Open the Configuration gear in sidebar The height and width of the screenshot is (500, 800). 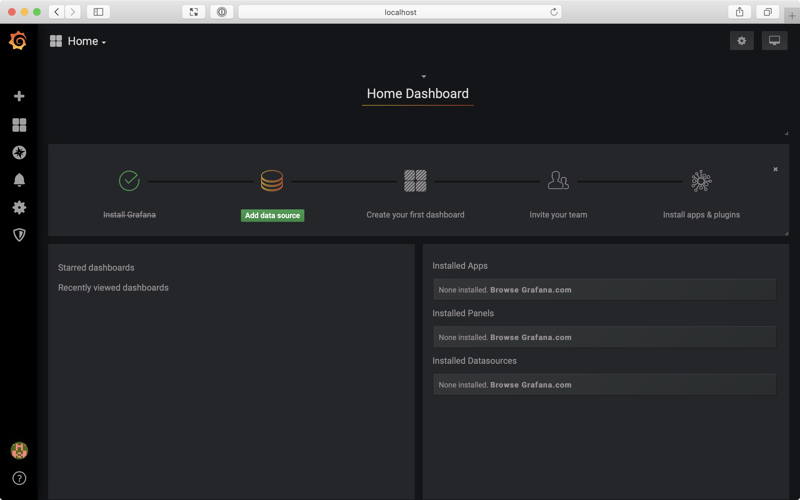click(19, 207)
